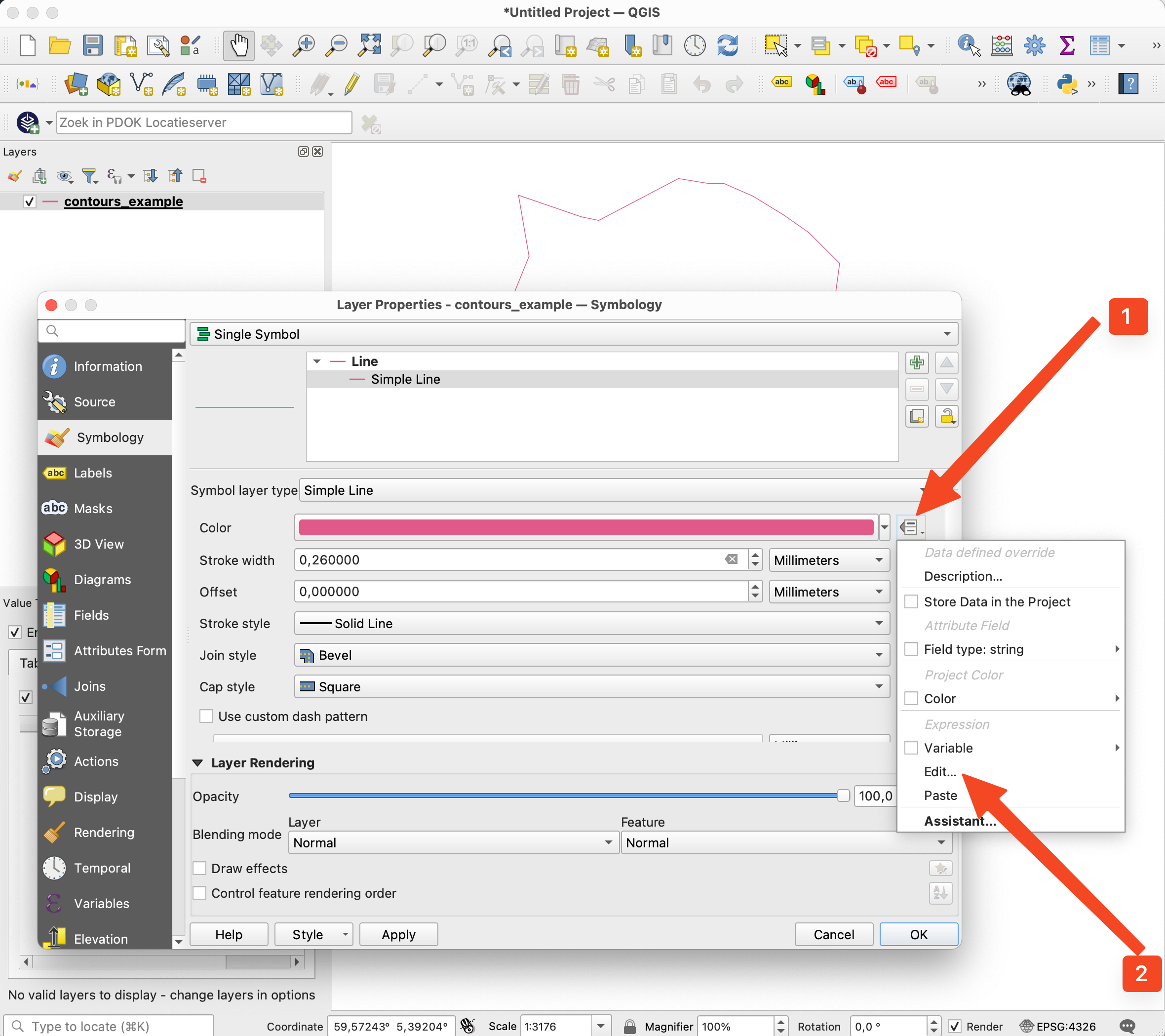Open the Statistical Summary sigma icon
Viewport: 1165px width, 1036px height.
click(1066, 45)
